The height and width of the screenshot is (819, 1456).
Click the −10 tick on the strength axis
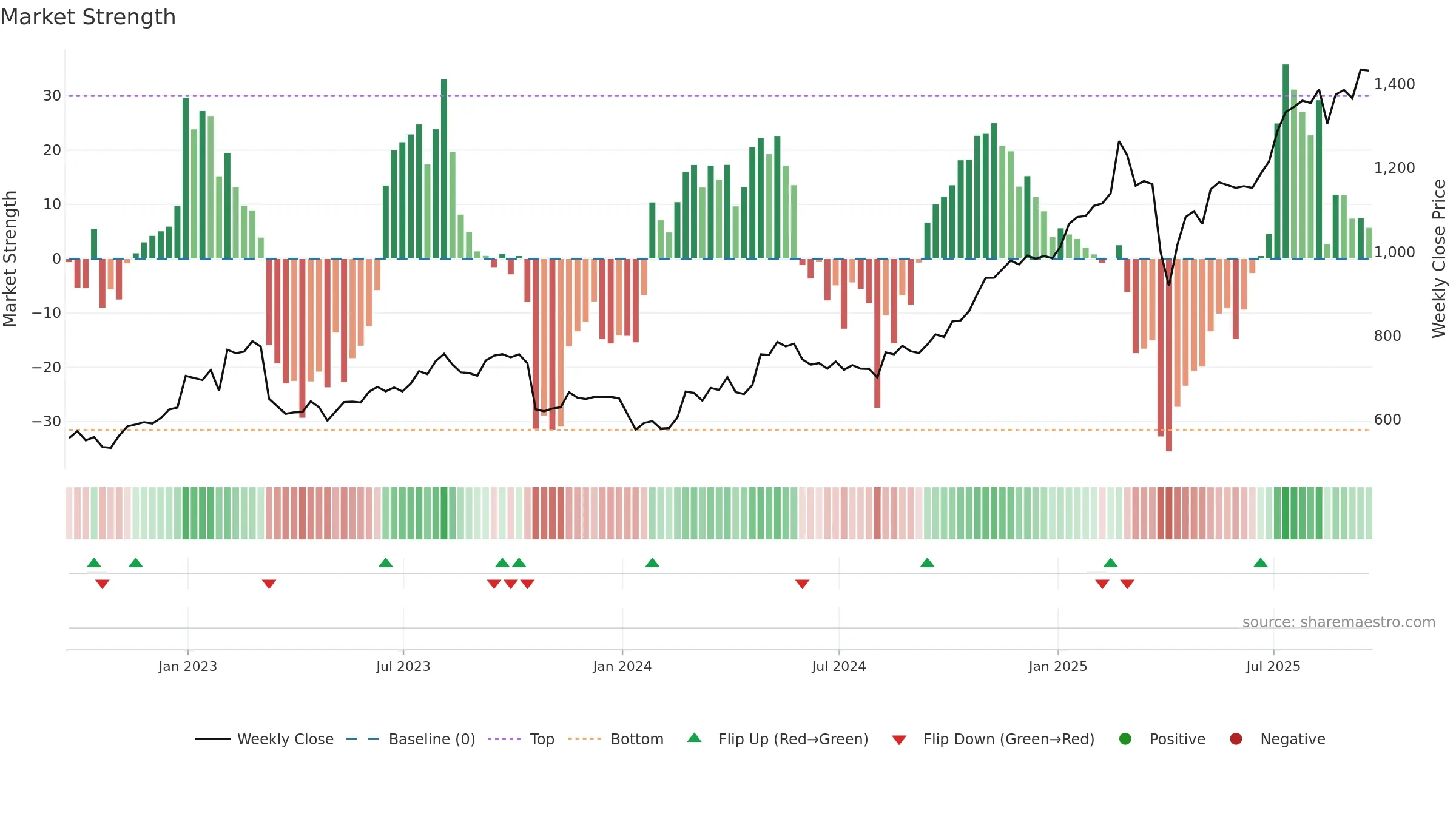(x=47, y=313)
